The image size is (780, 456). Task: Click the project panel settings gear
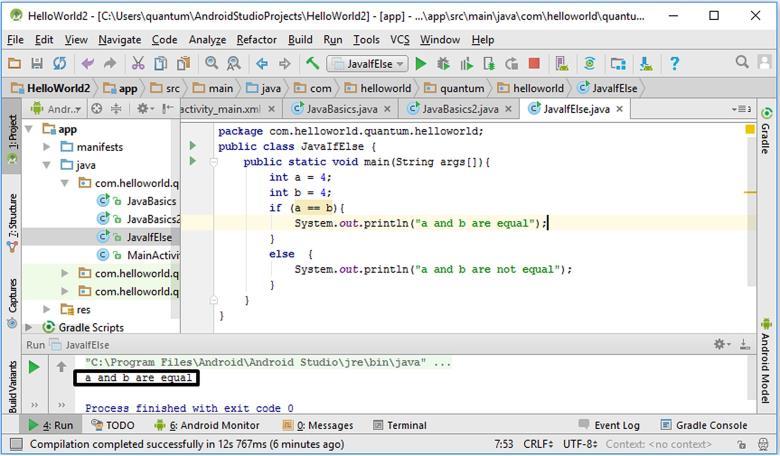[145, 108]
